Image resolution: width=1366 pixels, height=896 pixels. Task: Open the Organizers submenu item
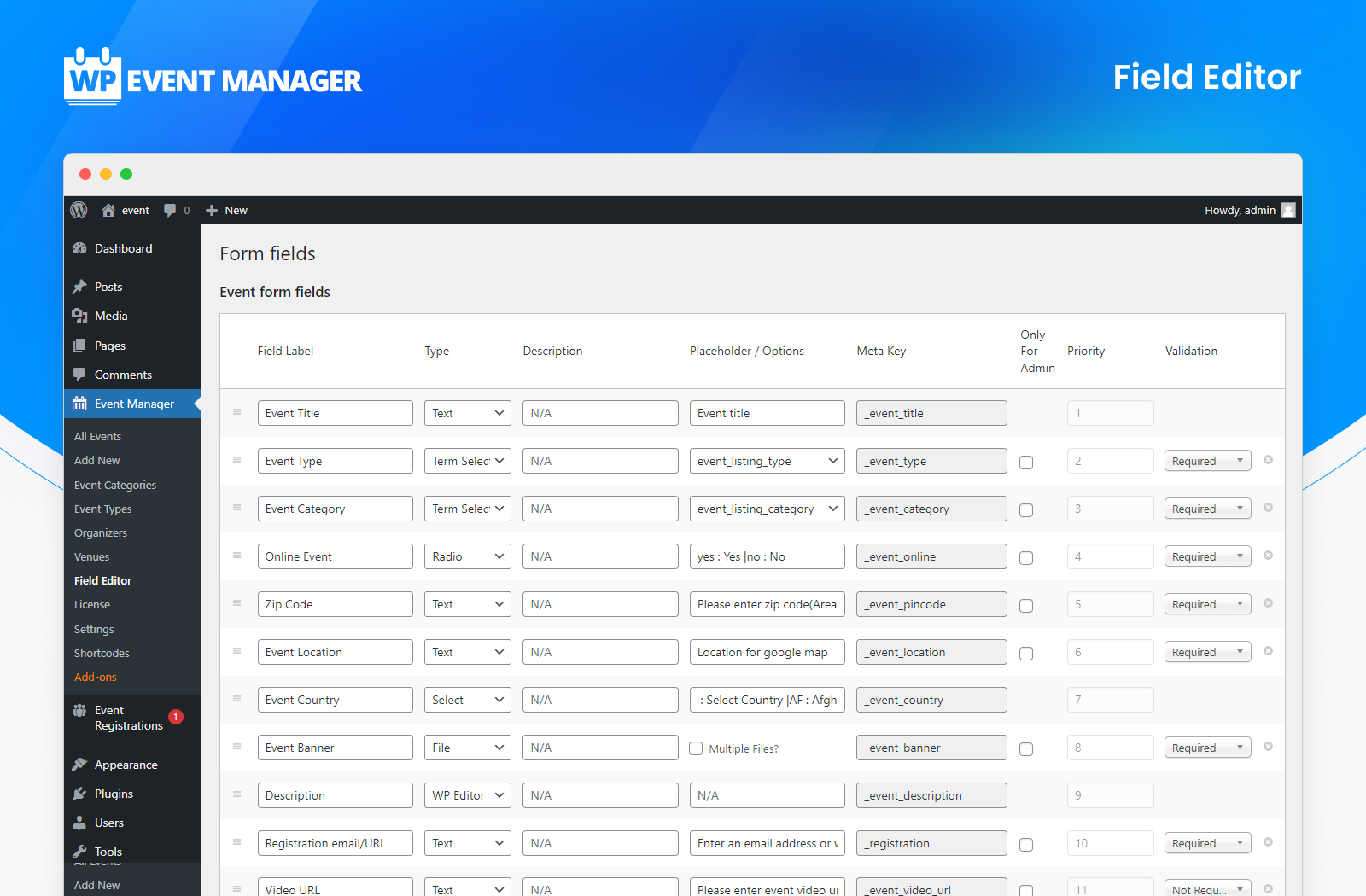tap(101, 532)
